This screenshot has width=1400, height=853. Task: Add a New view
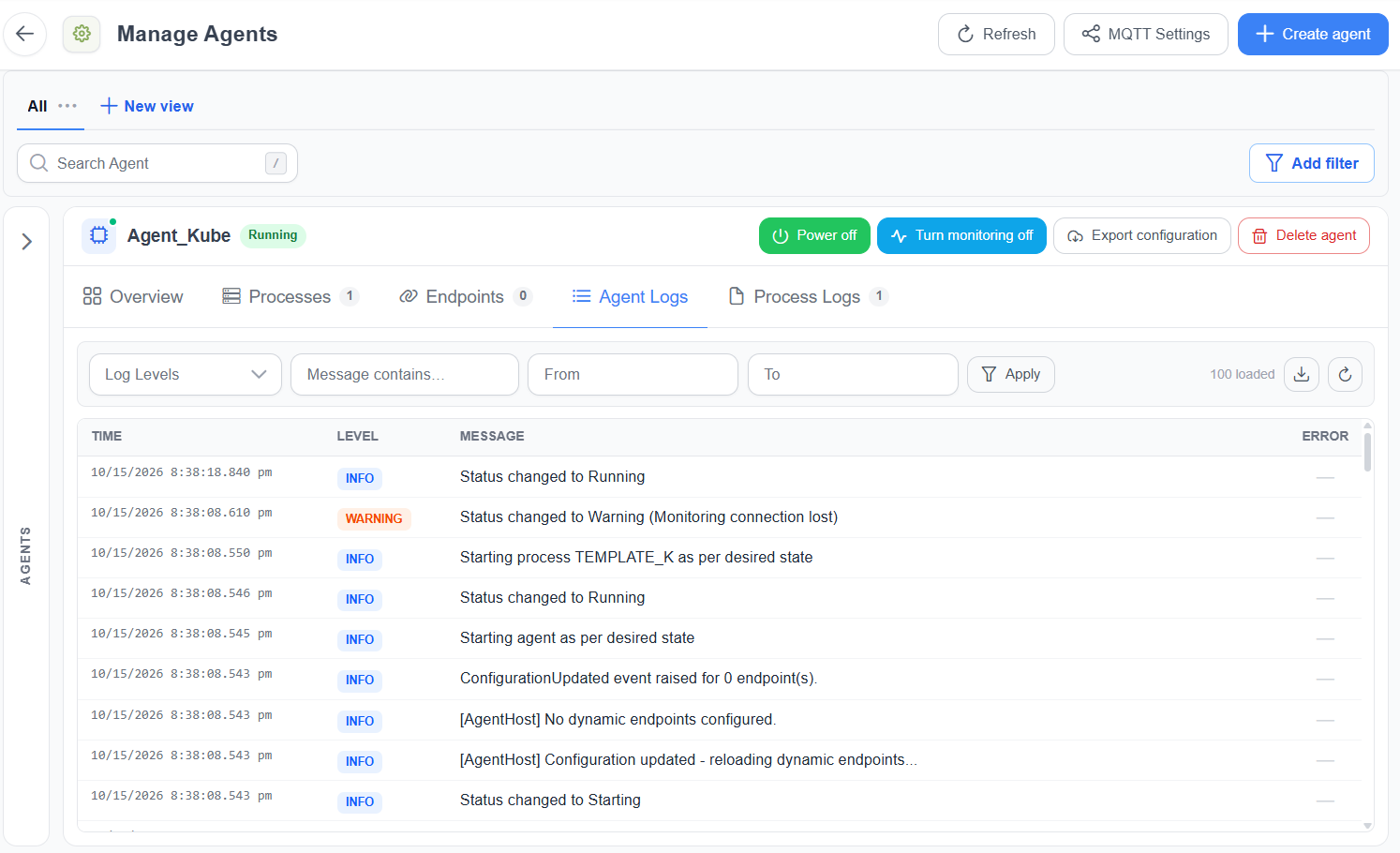pos(147,106)
